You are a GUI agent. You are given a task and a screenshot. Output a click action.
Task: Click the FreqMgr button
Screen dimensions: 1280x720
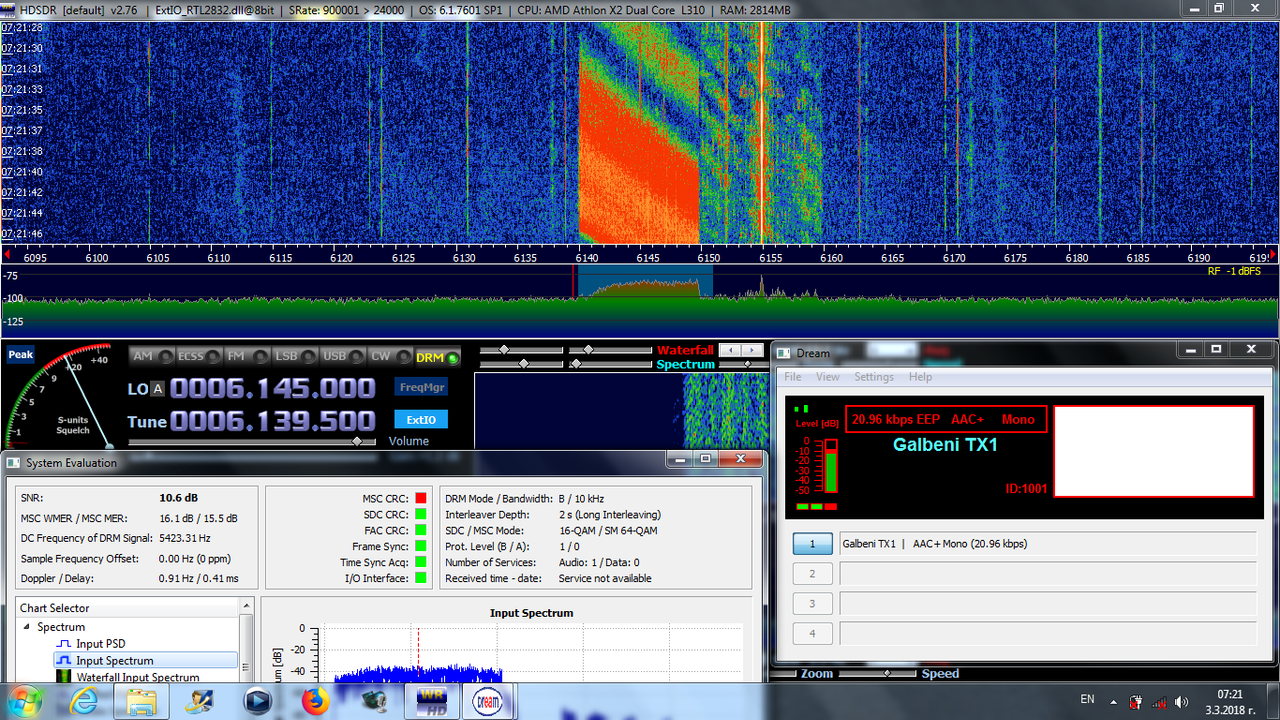[421, 387]
